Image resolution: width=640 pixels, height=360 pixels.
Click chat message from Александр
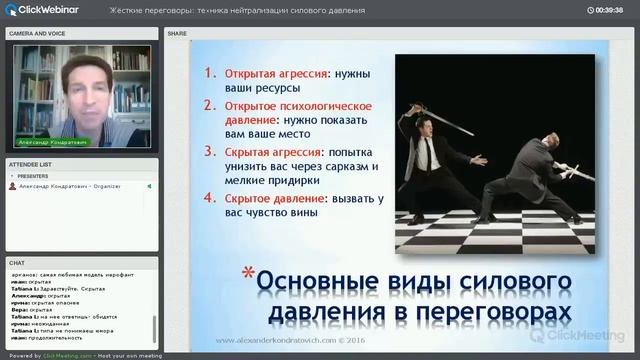(x=40, y=296)
